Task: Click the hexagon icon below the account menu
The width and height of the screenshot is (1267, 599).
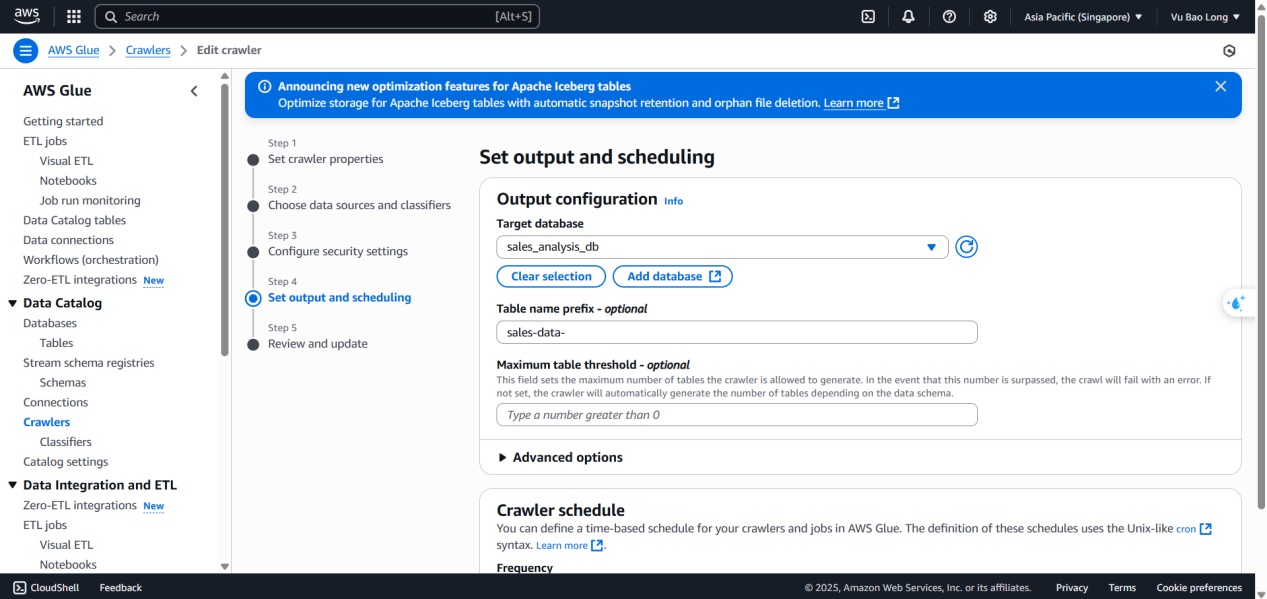Action: pos(1229,51)
